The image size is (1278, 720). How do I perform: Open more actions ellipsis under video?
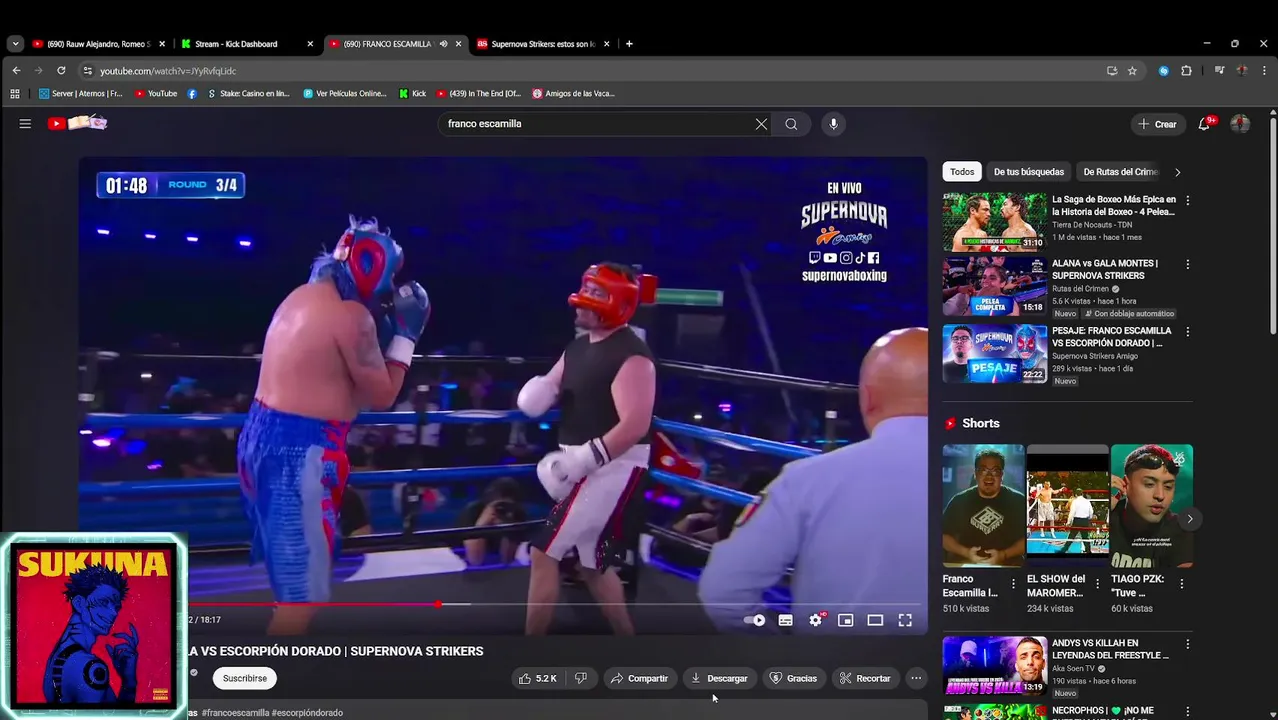click(916, 678)
